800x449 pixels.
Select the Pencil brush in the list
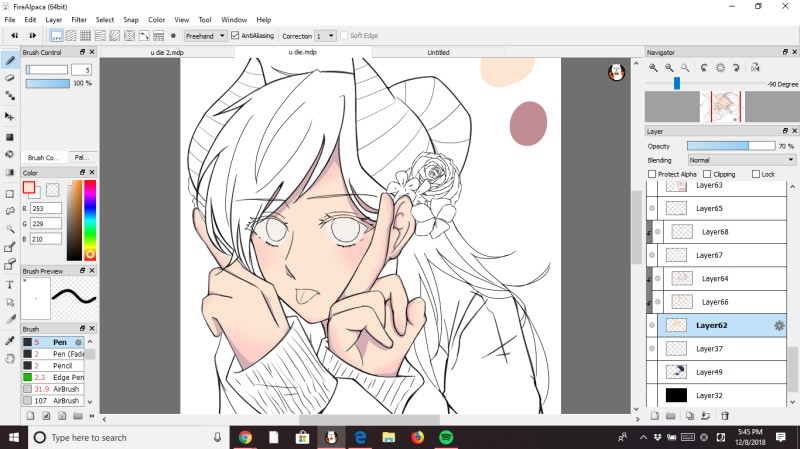(x=53, y=366)
